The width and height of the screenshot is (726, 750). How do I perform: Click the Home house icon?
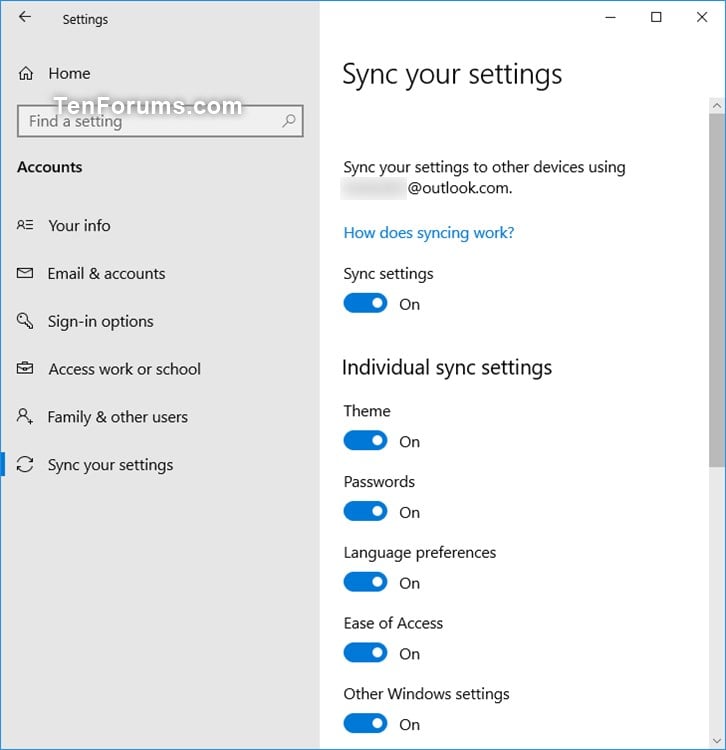click(26, 73)
